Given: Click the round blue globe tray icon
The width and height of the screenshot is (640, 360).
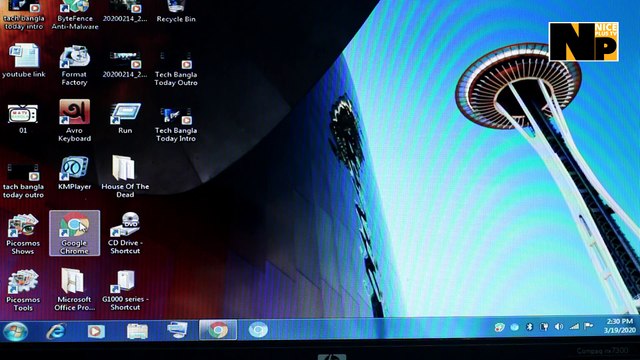Looking at the screenshot, I should point(514,327).
